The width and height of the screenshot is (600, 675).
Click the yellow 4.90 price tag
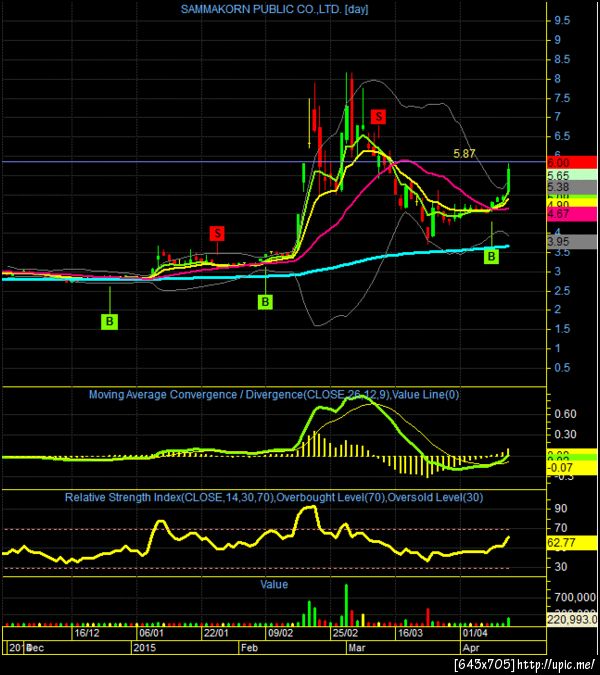click(x=572, y=204)
